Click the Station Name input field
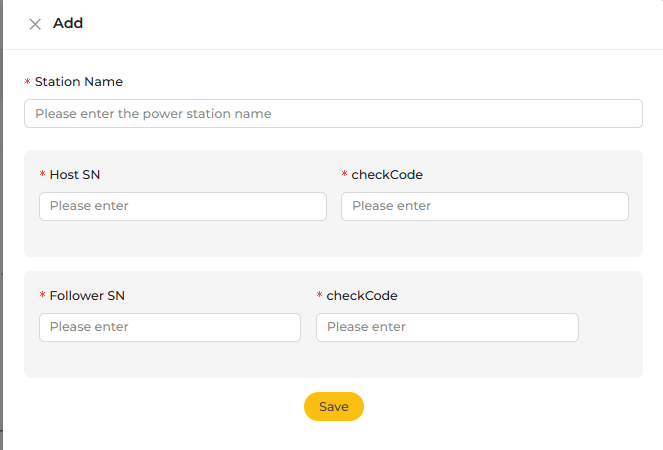 (x=333, y=113)
